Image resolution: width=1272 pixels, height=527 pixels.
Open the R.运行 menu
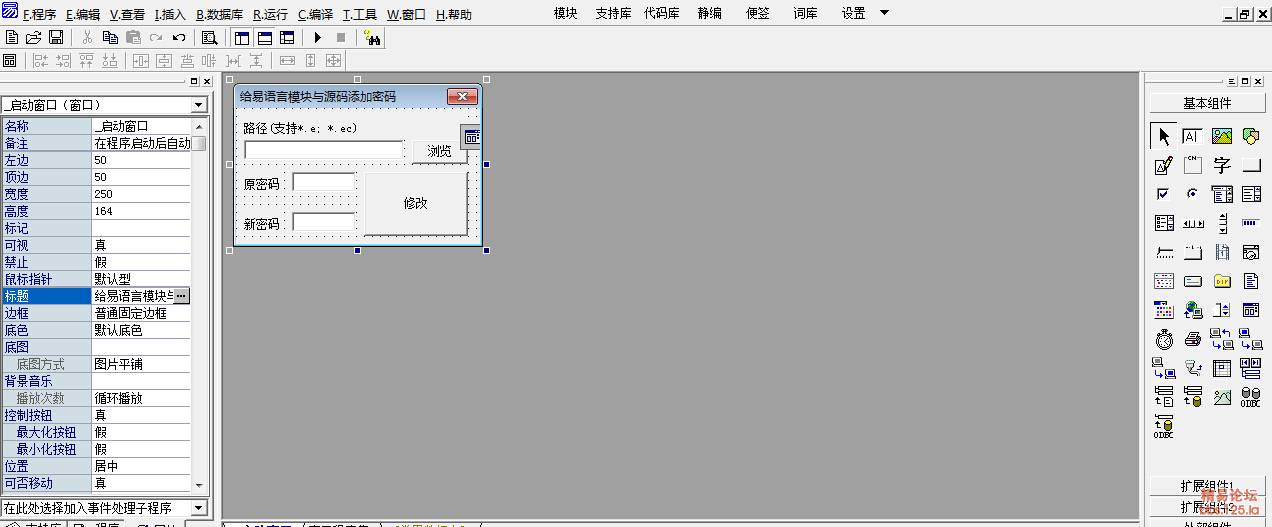[x=270, y=14]
